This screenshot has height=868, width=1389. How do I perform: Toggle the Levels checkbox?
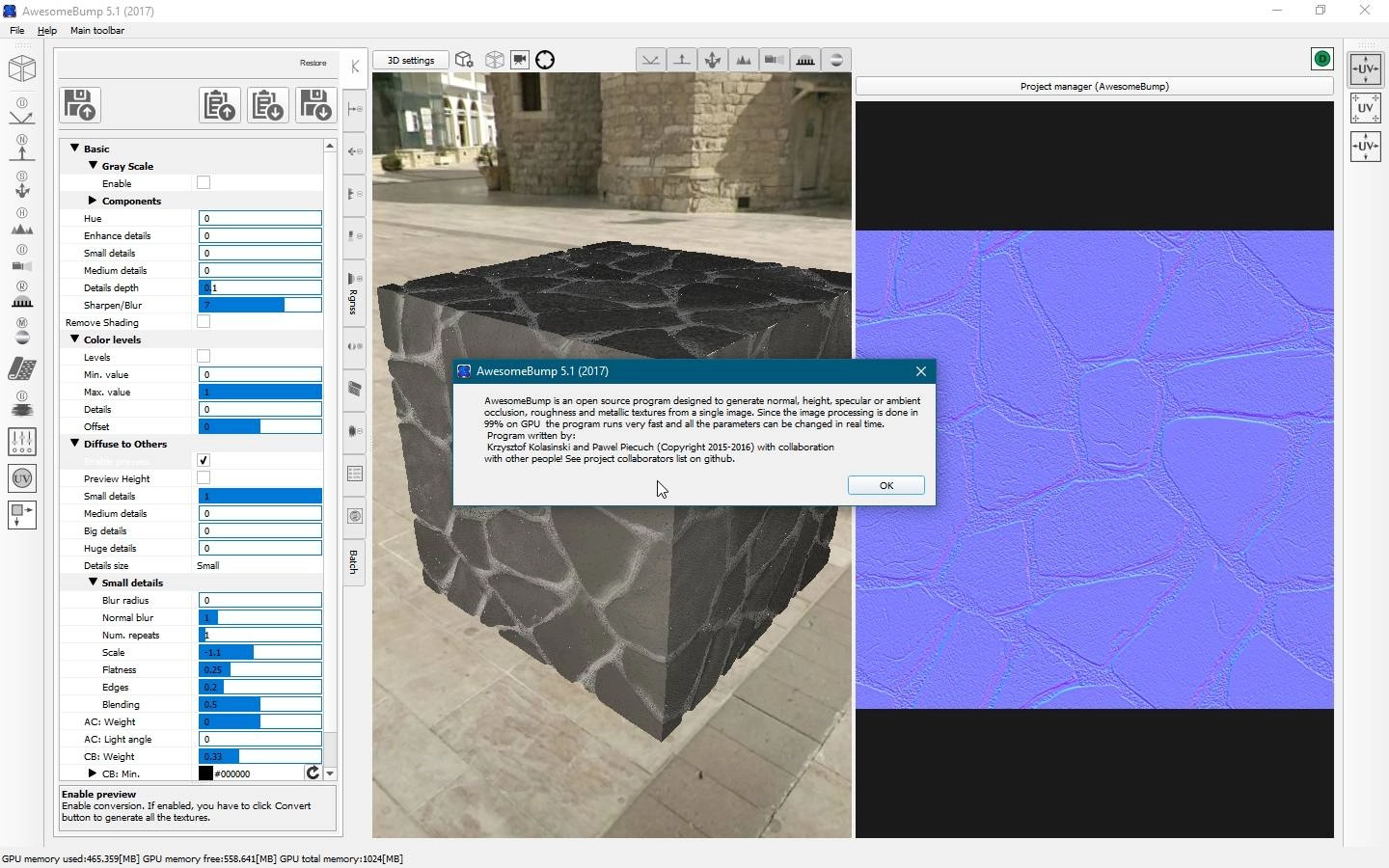pos(204,356)
